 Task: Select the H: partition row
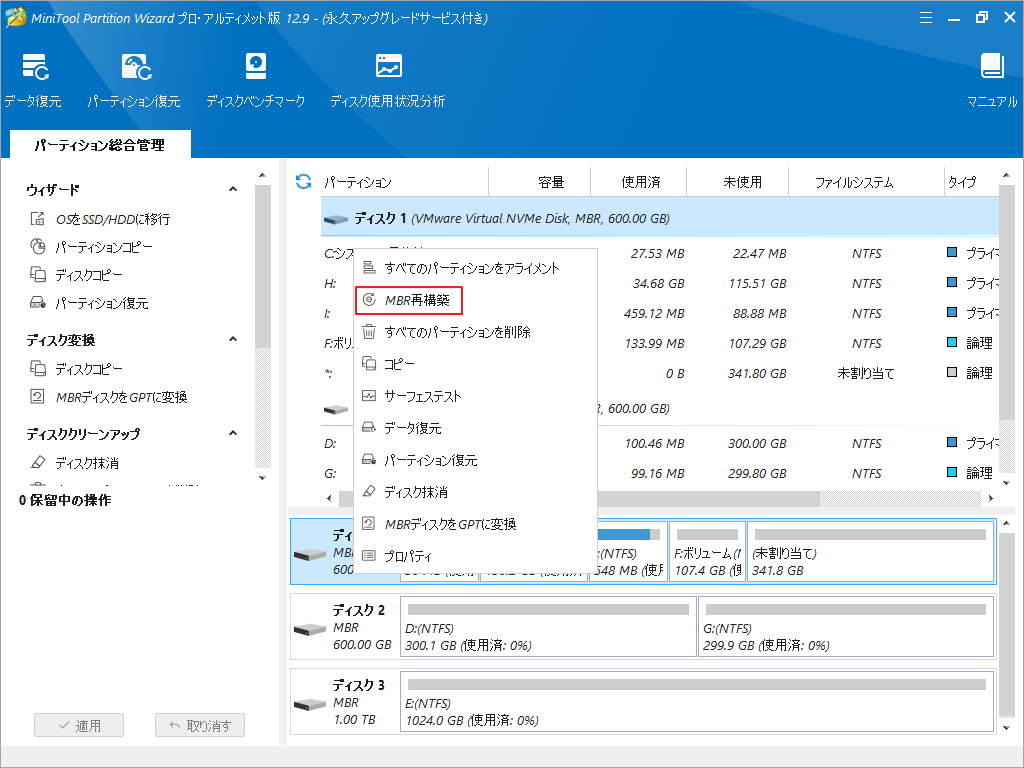pos(660,284)
